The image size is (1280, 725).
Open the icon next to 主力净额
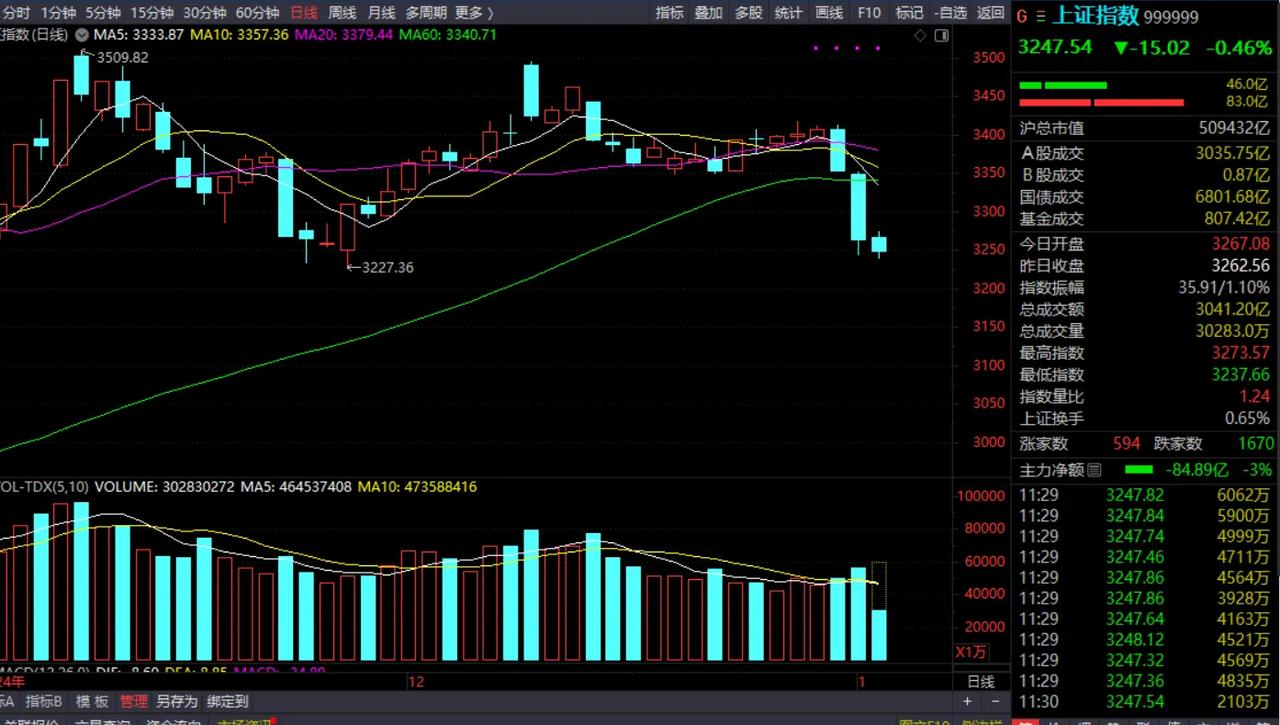[x=1094, y=470]
